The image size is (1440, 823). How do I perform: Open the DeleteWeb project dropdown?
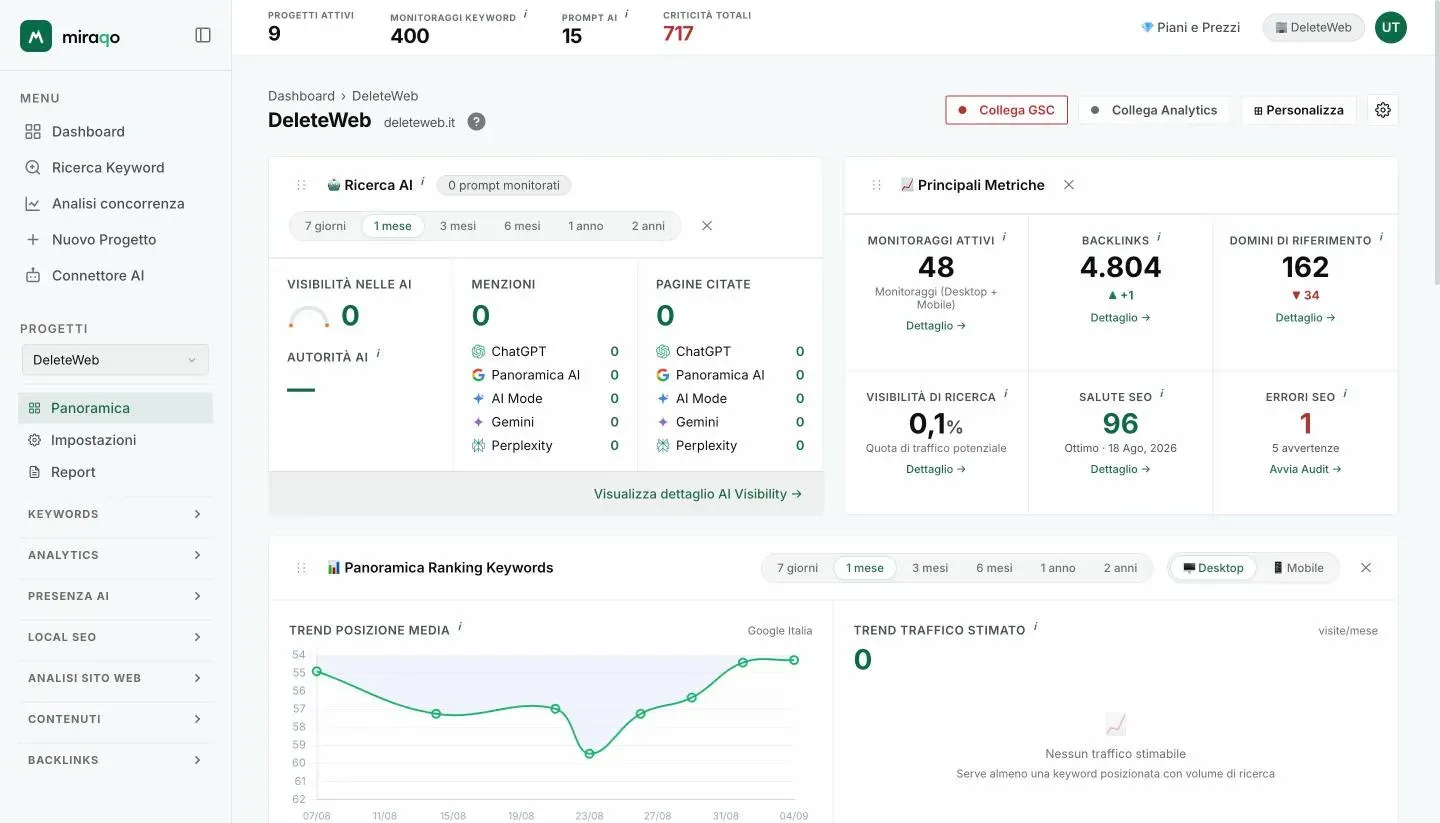pos(115,360)
